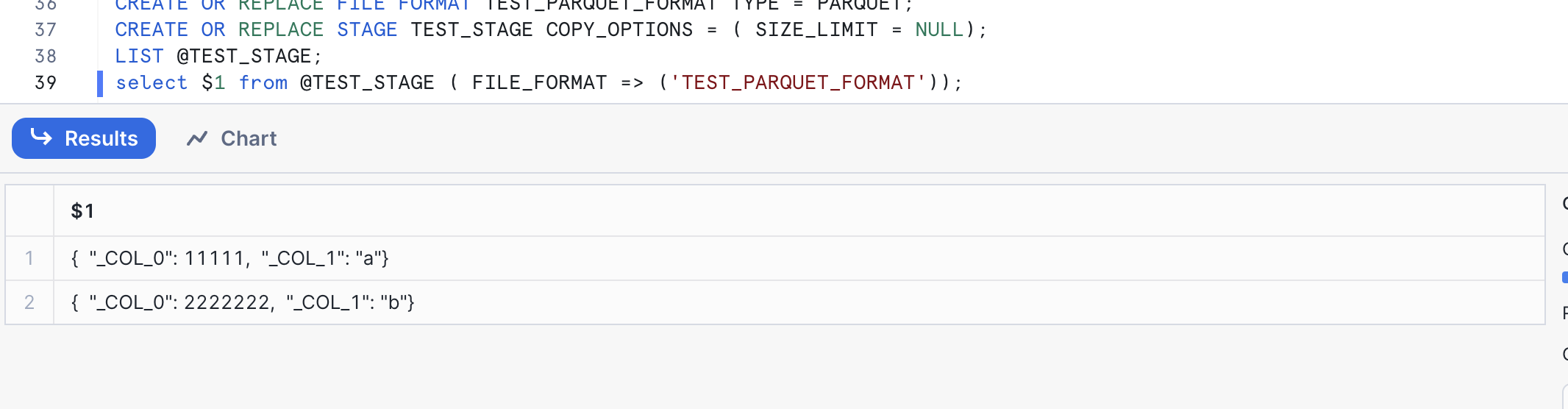Select second result row with 2222222
This screenshot has height=409, width=1568.
pos(243,302)
